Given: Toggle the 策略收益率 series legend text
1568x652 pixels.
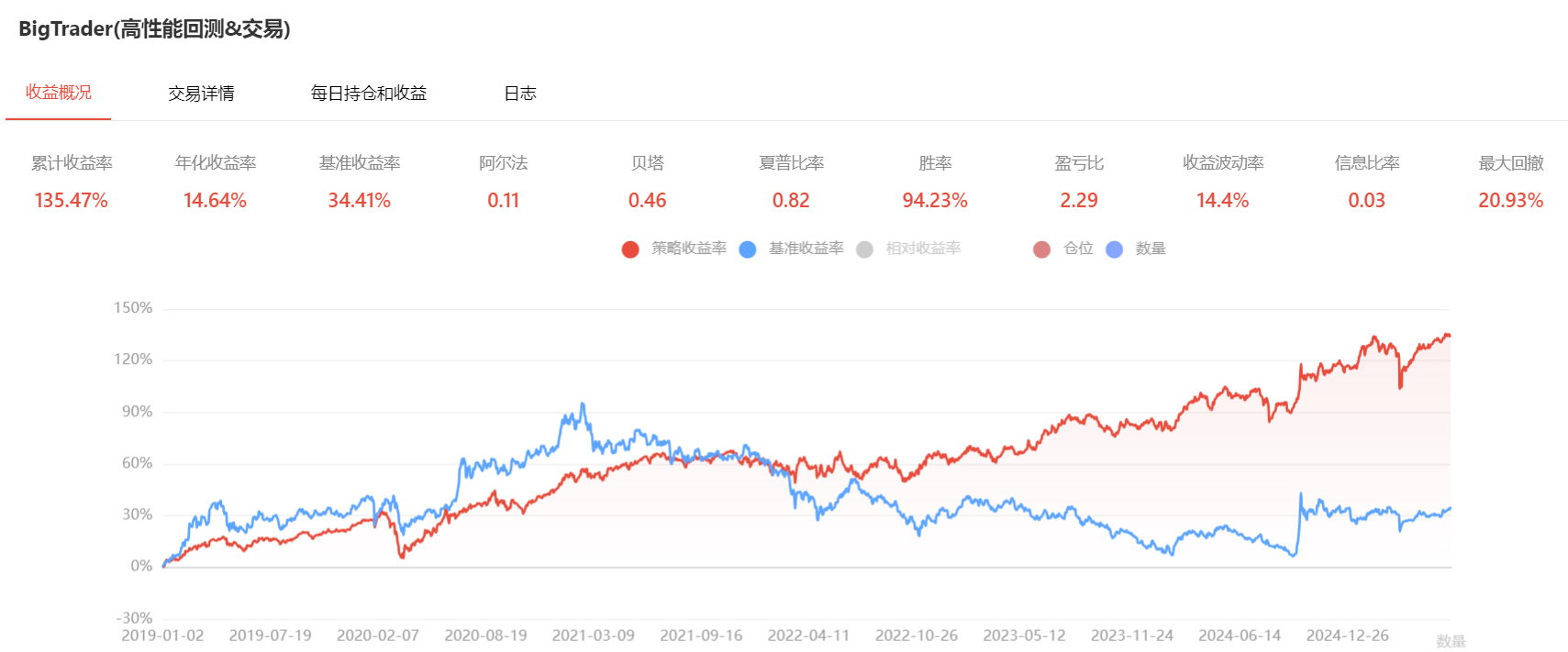Looking at the screenshot, I should [688, 249].
